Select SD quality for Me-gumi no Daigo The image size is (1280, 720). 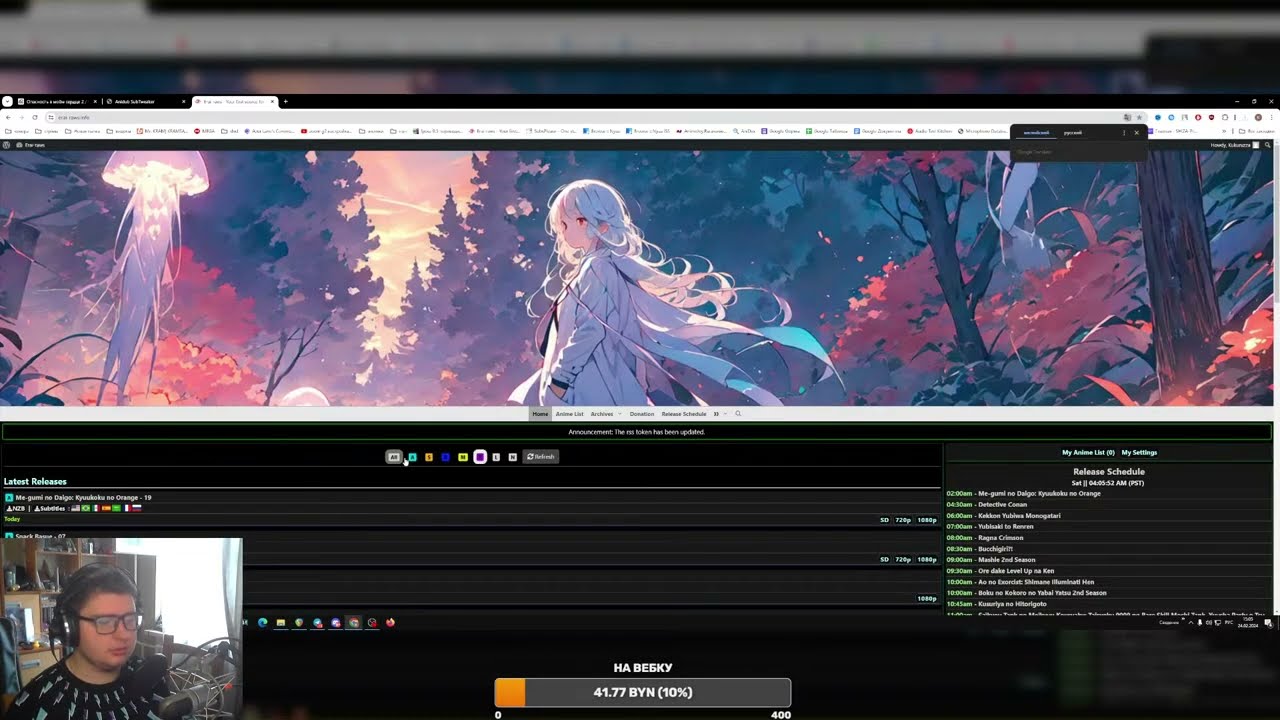(x=884, y=520)
